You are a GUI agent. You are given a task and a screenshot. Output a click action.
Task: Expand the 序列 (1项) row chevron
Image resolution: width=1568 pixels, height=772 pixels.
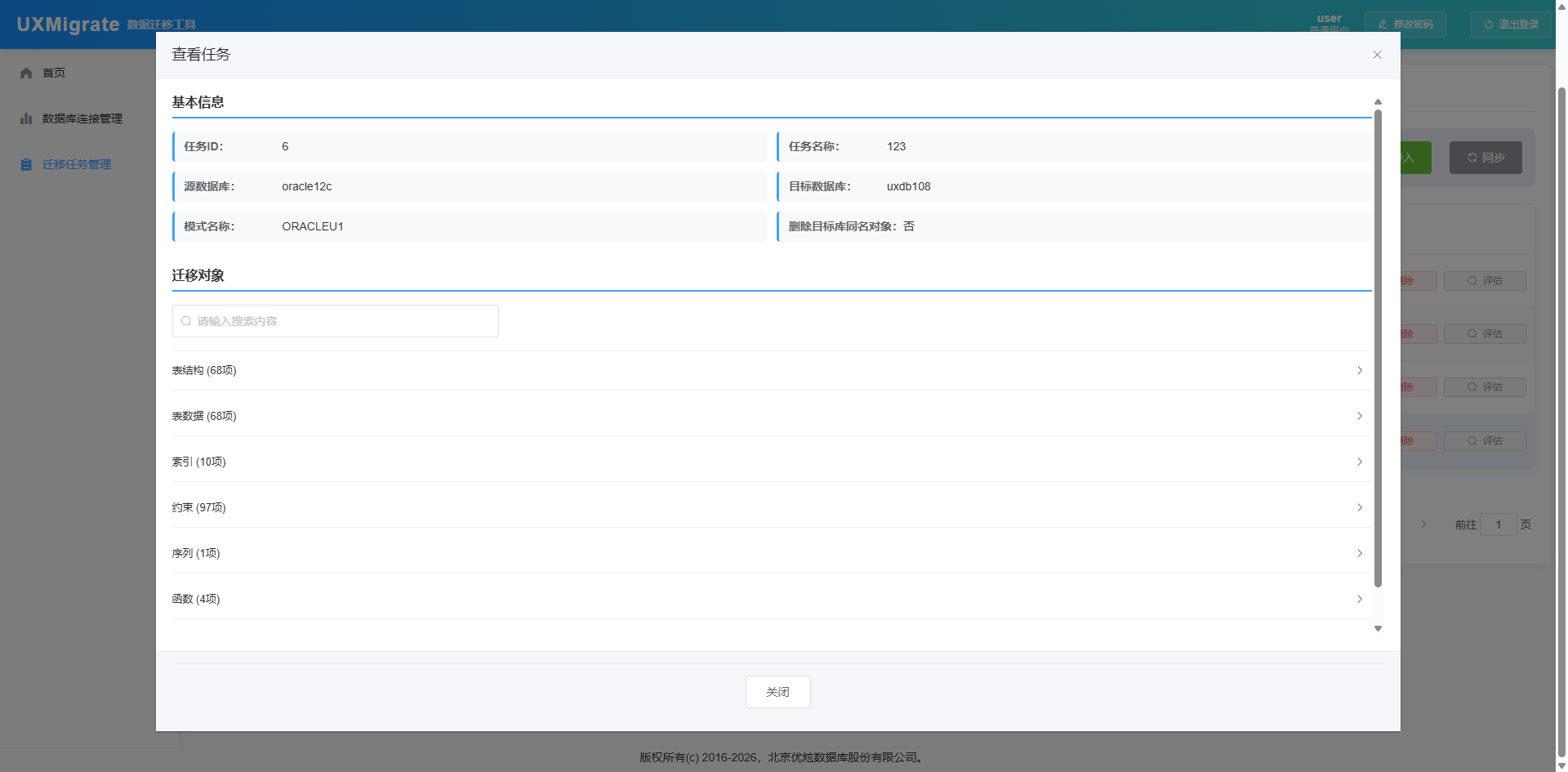pos(1359,553)
